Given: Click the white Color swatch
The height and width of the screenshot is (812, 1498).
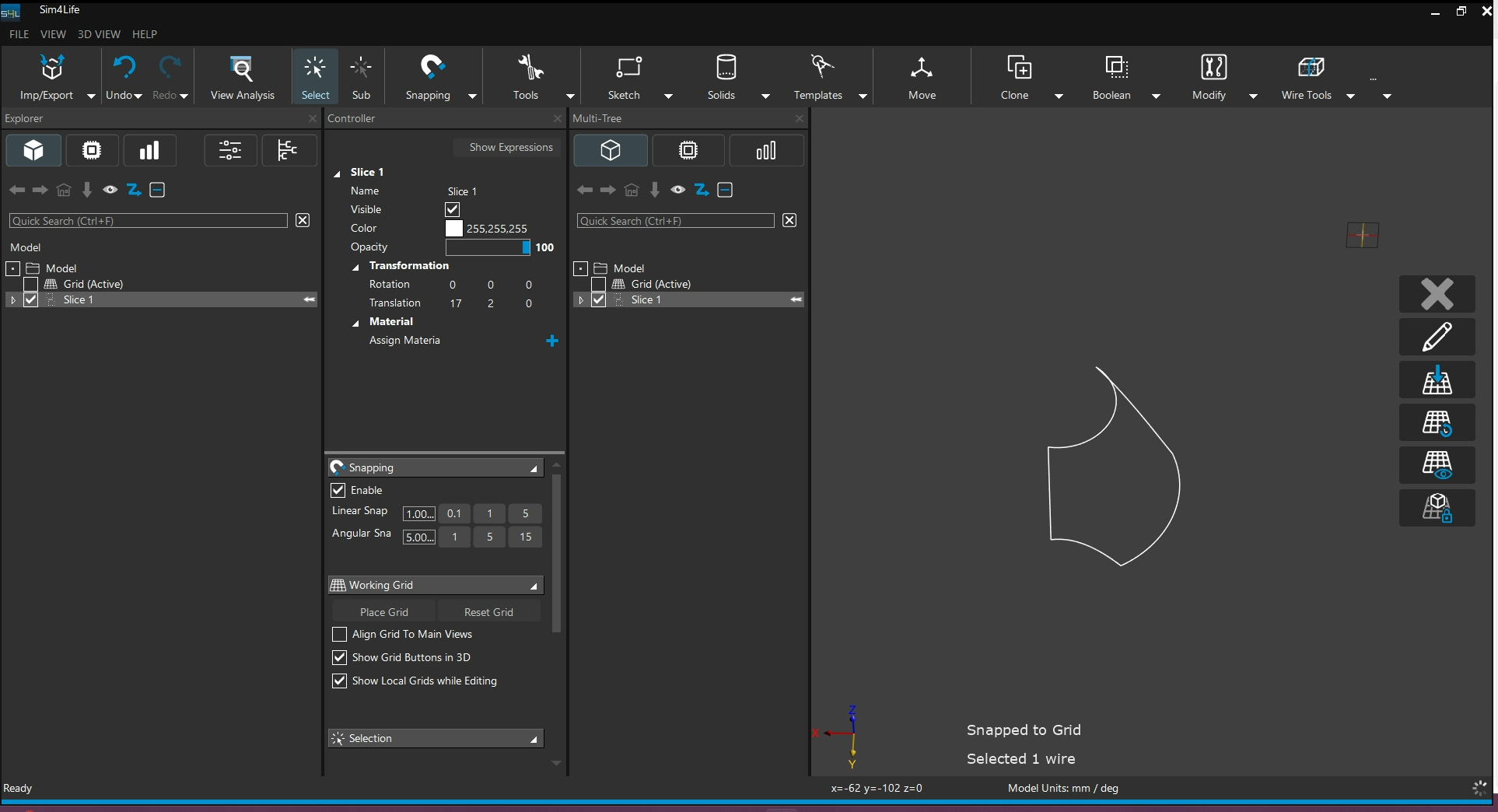Looking at the screenshot, I should click(x=453, y=228).
